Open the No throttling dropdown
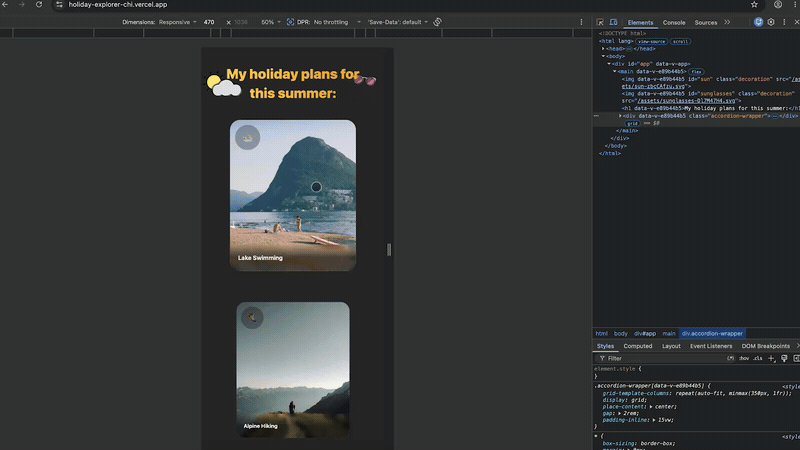Image resolution: width=800 pixels, height=450 pixels. coord(337,22)
